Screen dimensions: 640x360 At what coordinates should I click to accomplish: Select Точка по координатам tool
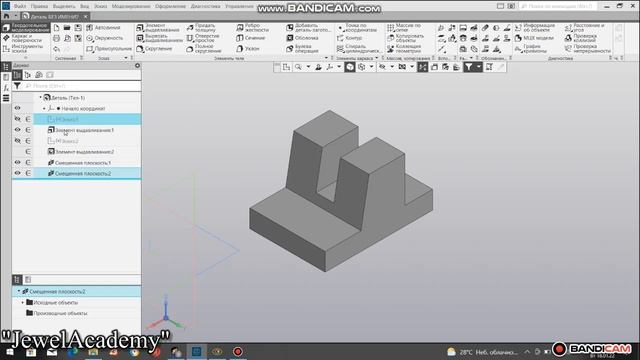(x=357, y=27)
